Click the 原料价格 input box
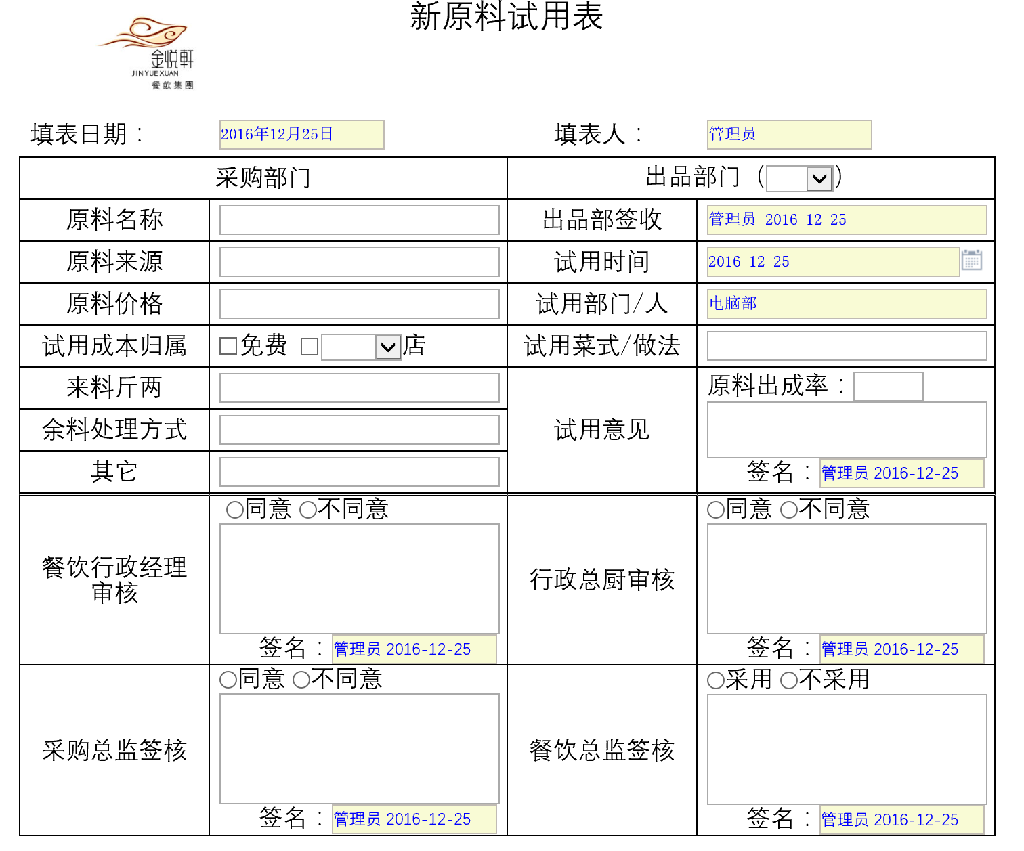This screenshot has height=851, width=1024. click(x=359, y=304)
